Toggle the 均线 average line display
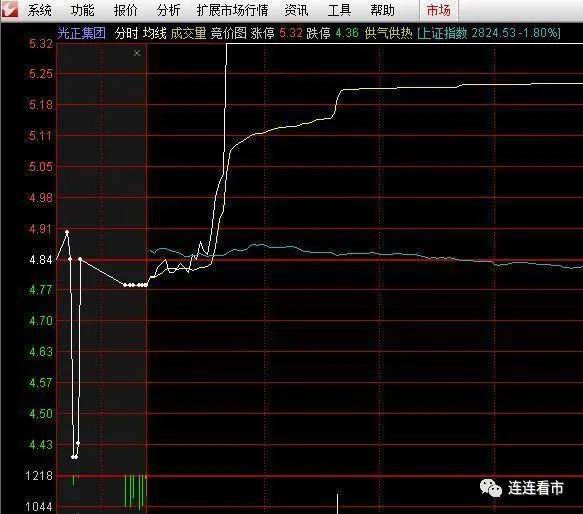583x514 pixels. pyautogui.click(x=155, y=33)
